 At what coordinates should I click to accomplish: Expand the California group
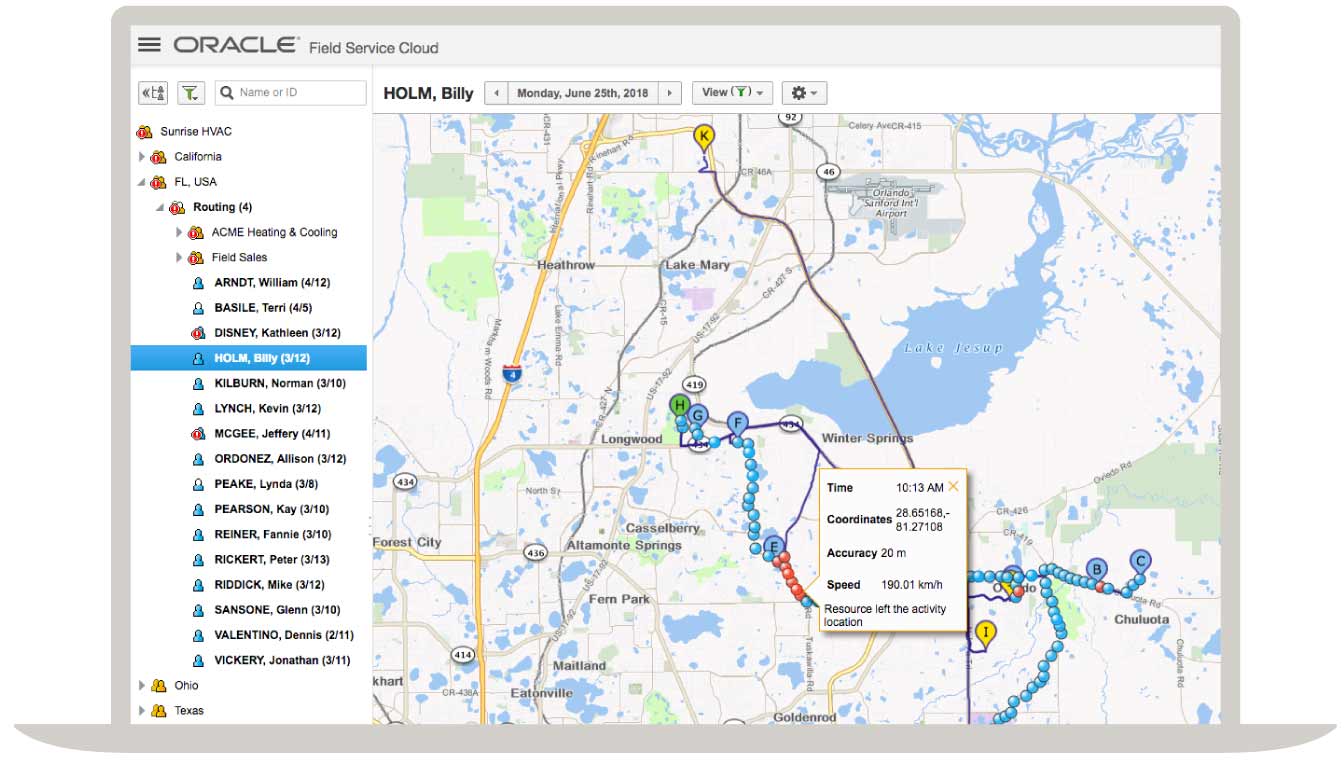point(142,157)
